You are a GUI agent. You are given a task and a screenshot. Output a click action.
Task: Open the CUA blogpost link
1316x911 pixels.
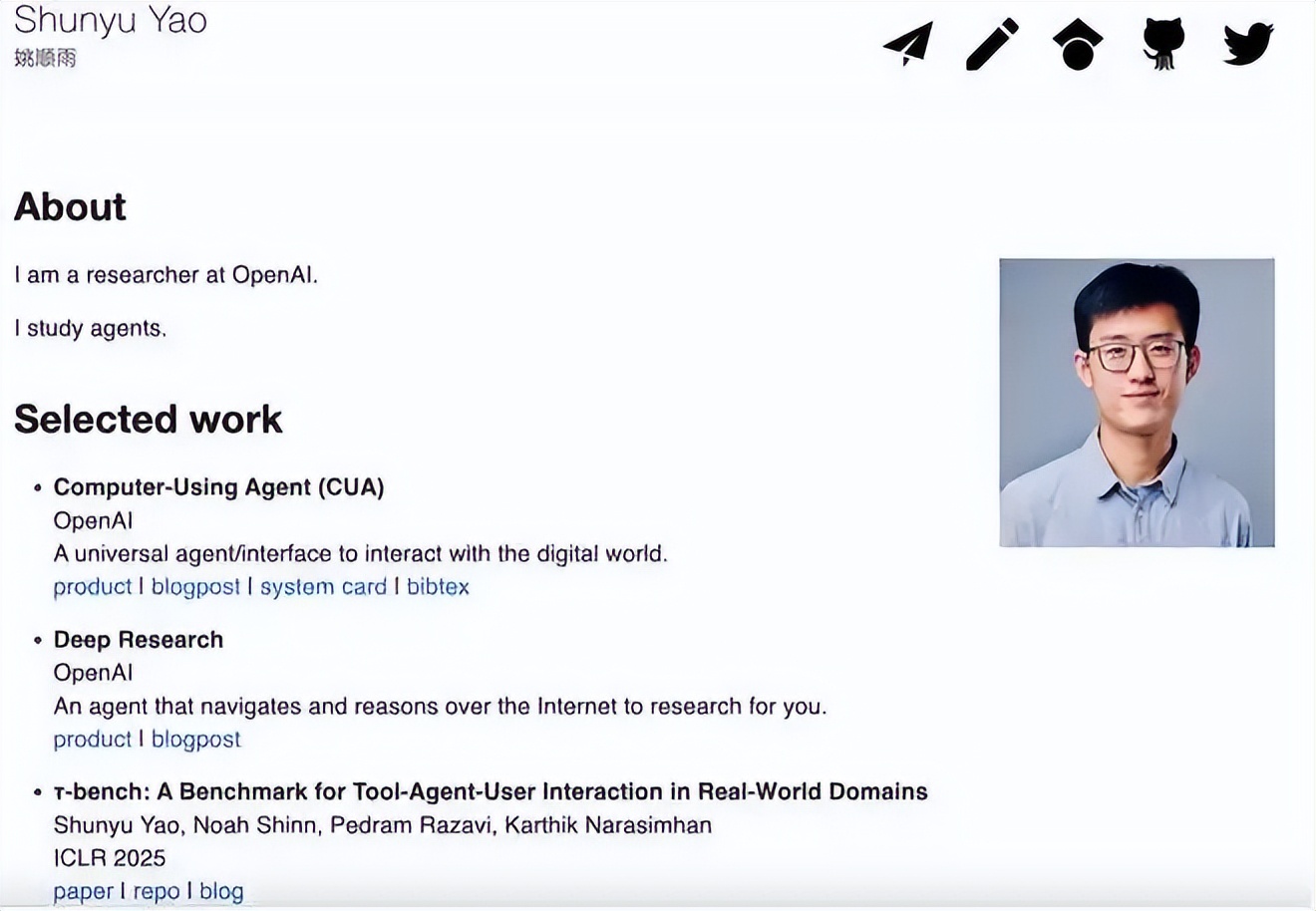point(195,587)
